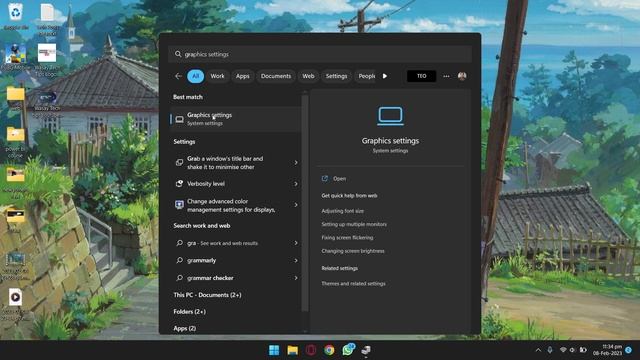640x360 pixels.
Task: Switch to the Apps filter tab
Action: (242, 76)
